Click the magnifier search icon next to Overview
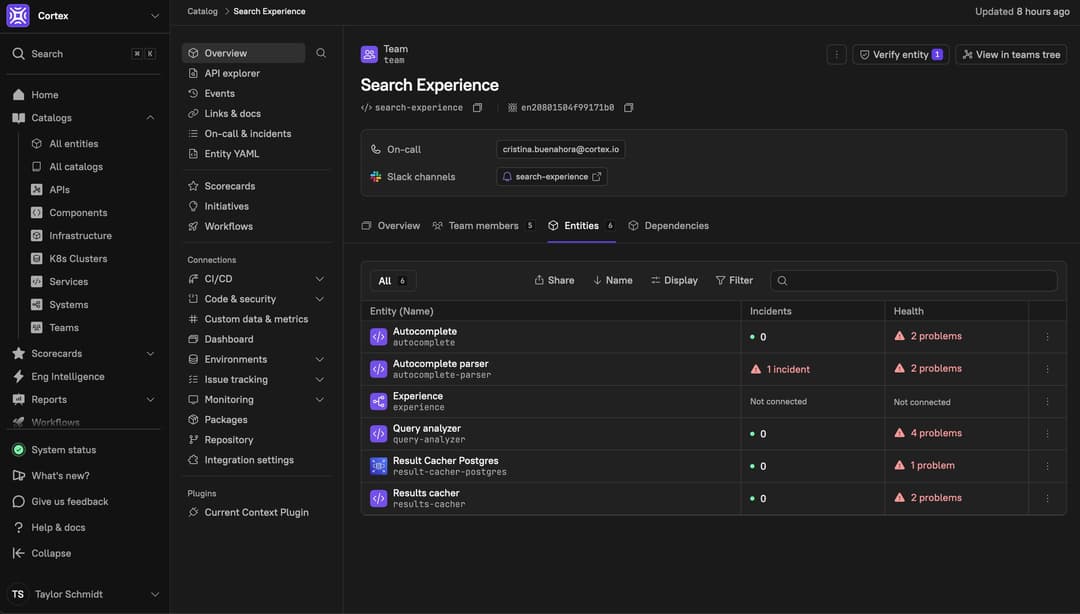The height and width of the screenshot is (614, 1080). [x=319, y=51]
